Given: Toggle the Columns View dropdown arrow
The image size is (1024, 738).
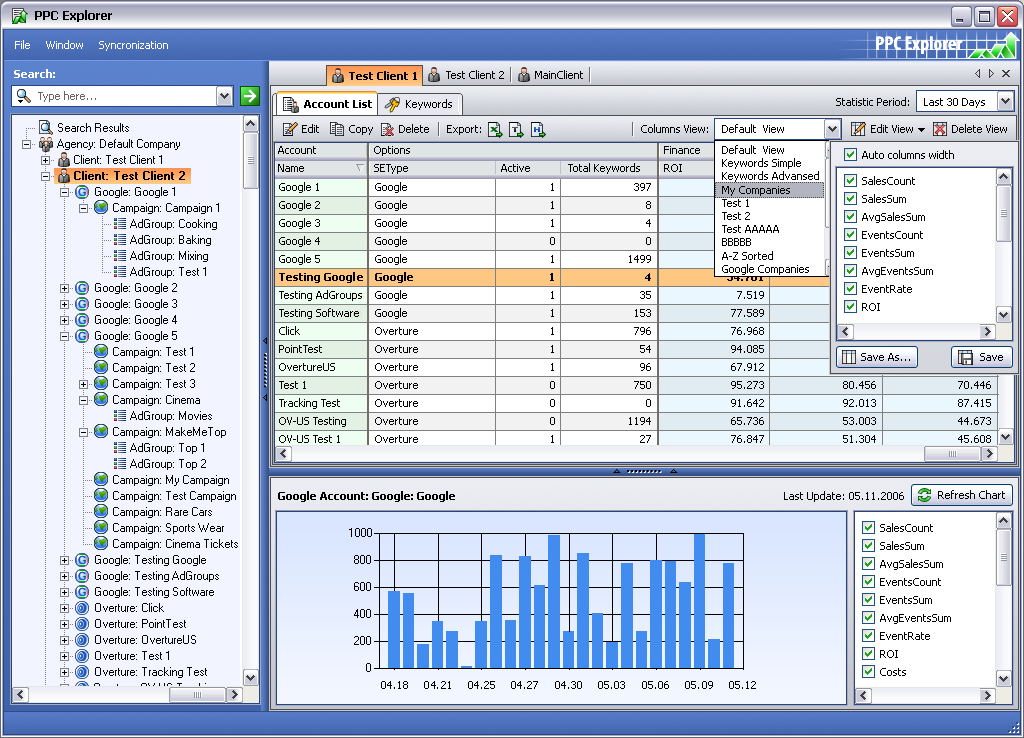Looking at the screenshot, I should [832, 129].
